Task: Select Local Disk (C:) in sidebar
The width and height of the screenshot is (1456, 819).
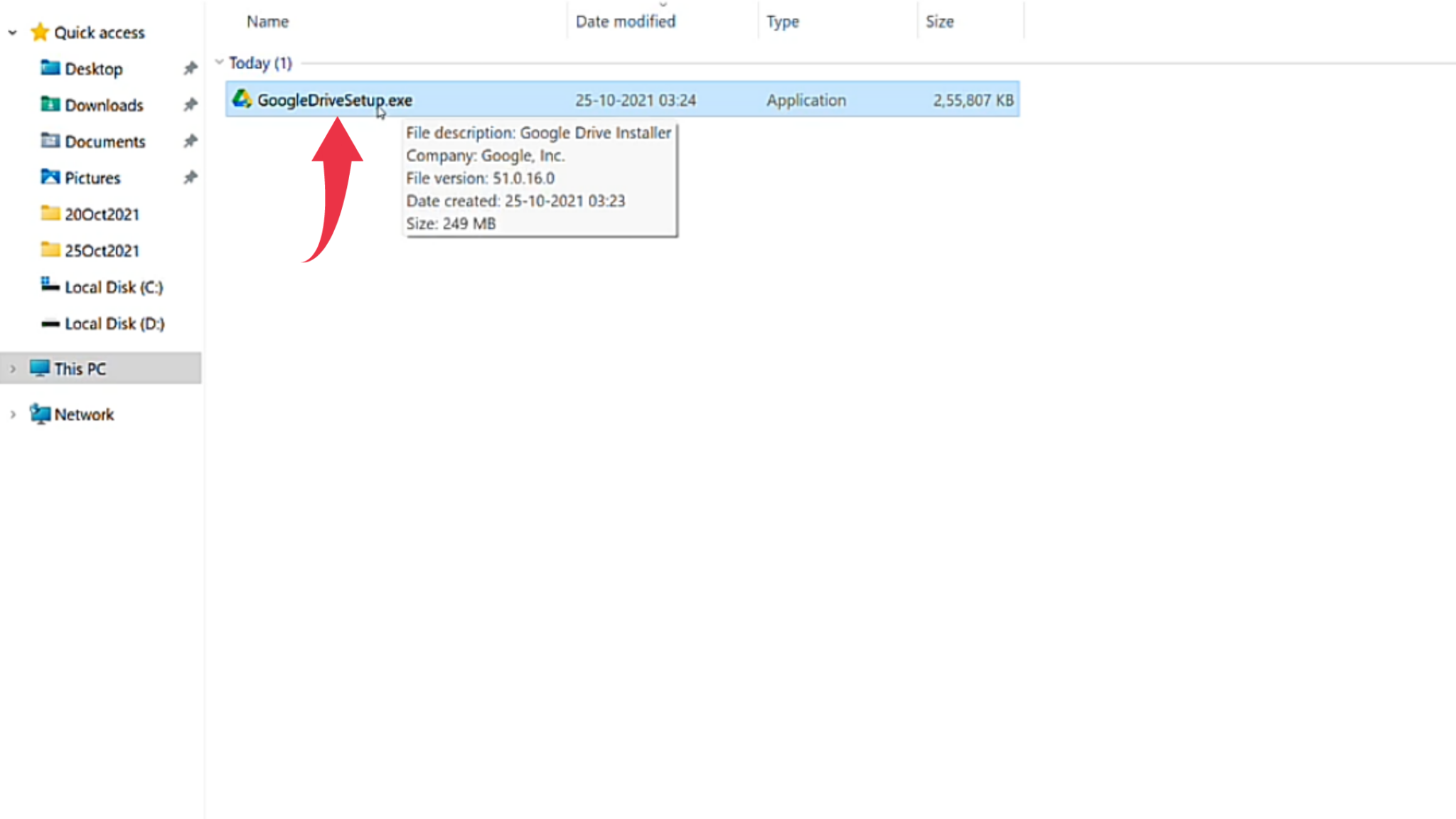Action: point(114,287)
